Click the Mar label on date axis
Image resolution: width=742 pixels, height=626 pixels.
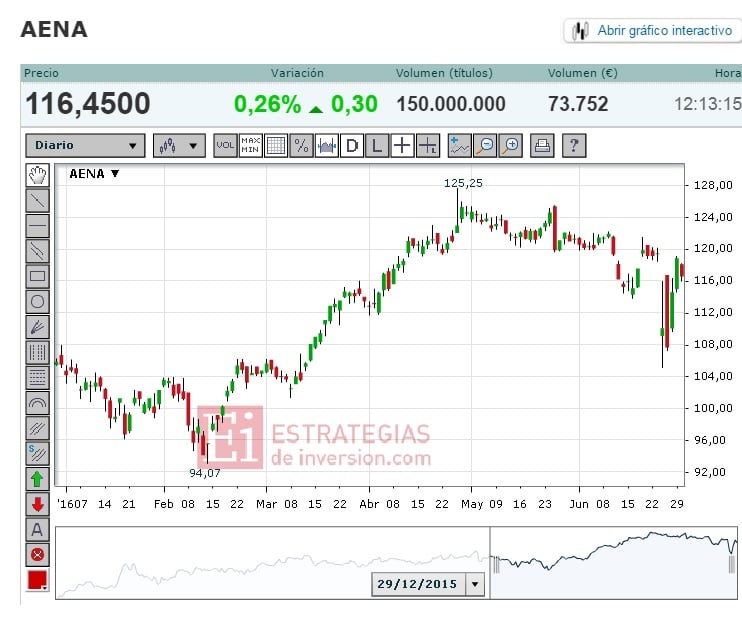point(266,504)
